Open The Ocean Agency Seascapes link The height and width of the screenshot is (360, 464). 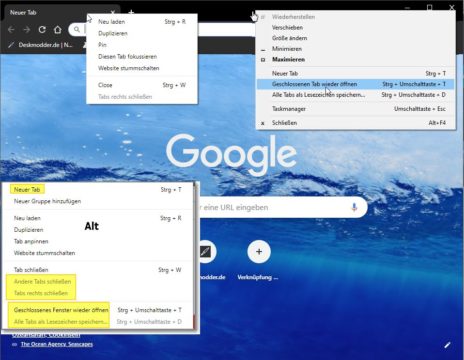pos(57,344)
